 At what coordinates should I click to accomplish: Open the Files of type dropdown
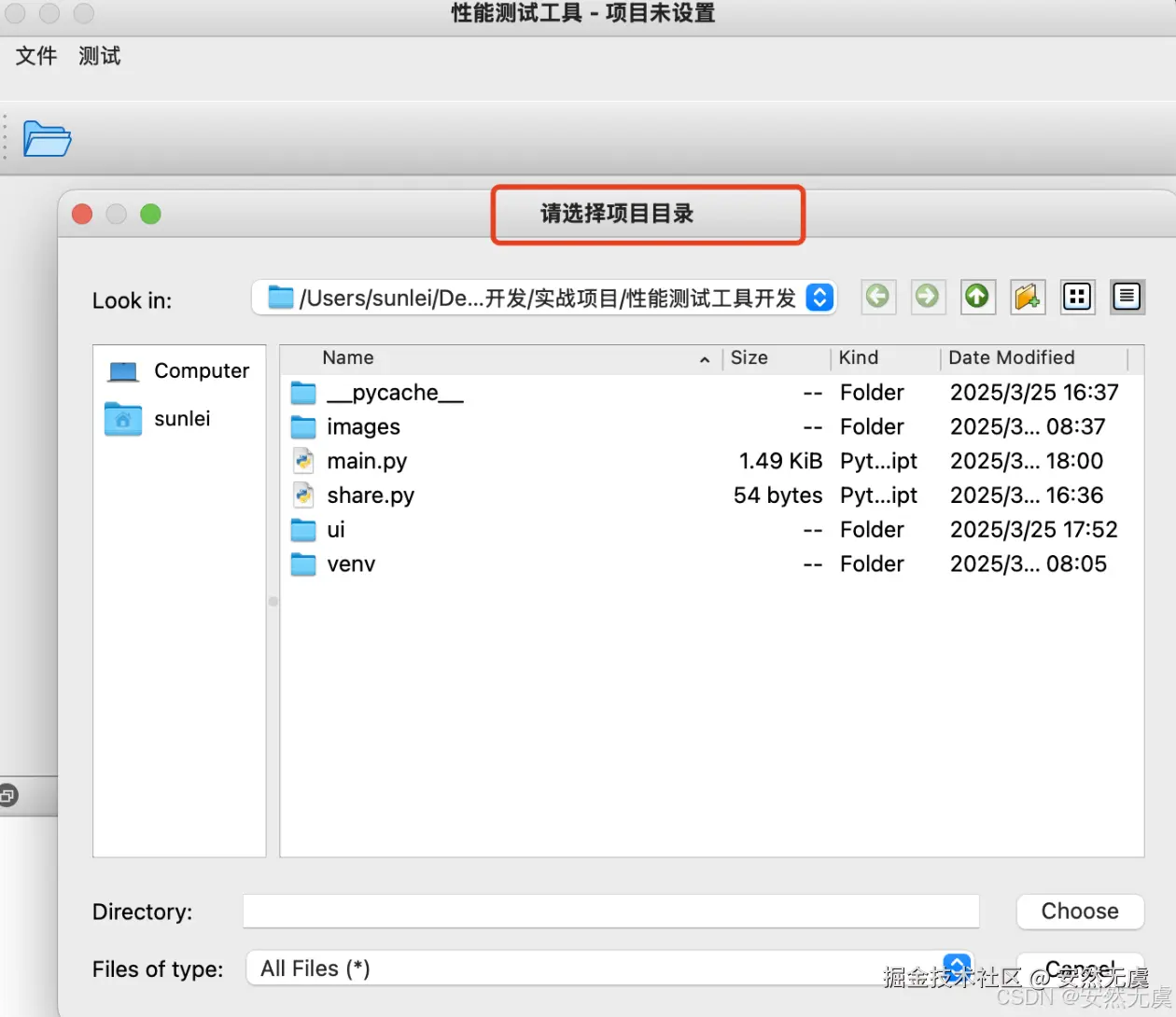(x=609, y=968)
